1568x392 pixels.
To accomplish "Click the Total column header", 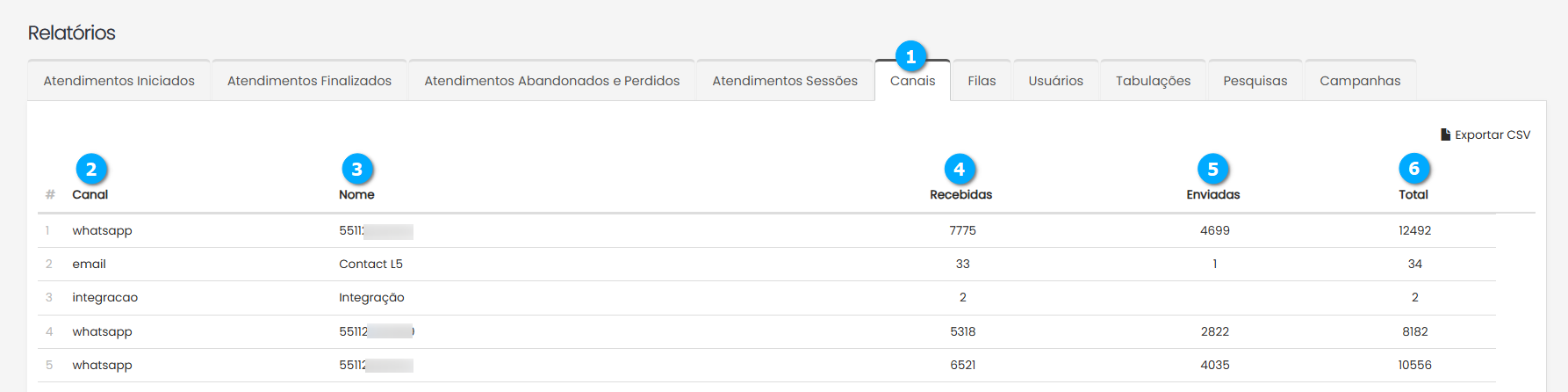I will (1413, 195).
